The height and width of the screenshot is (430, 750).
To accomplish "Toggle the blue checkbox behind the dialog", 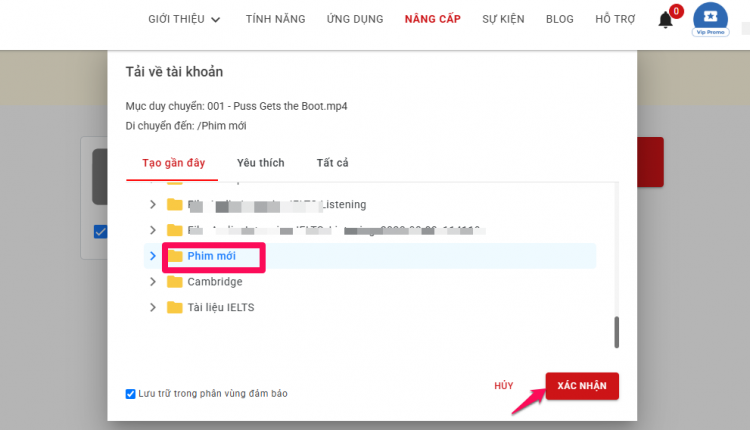I will (100, 232).
